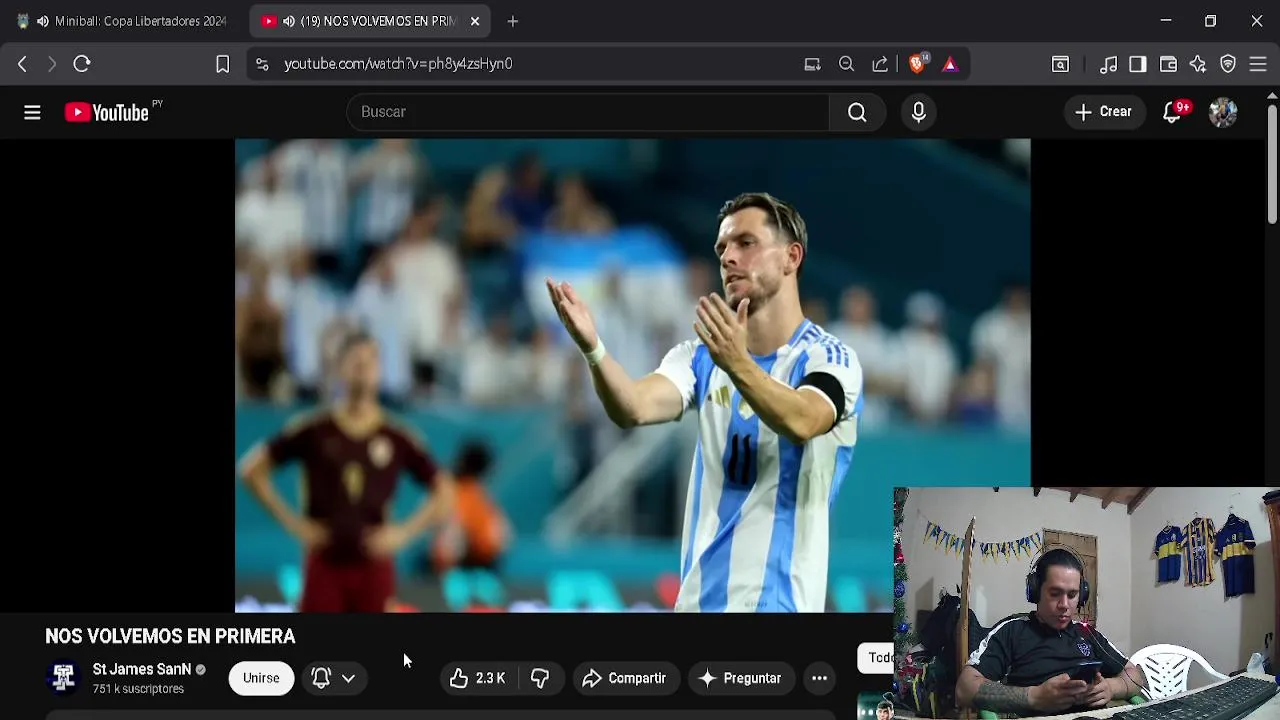
Task: Open the tab search toolbar icon
Action: (x=1060, y=64)
